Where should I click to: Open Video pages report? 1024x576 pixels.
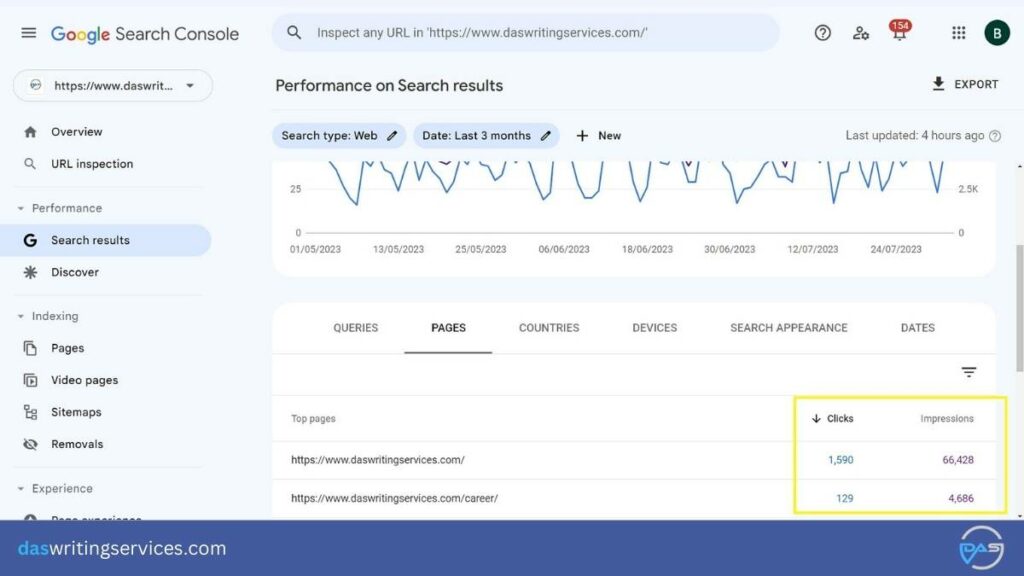click(x=85, y=380)
